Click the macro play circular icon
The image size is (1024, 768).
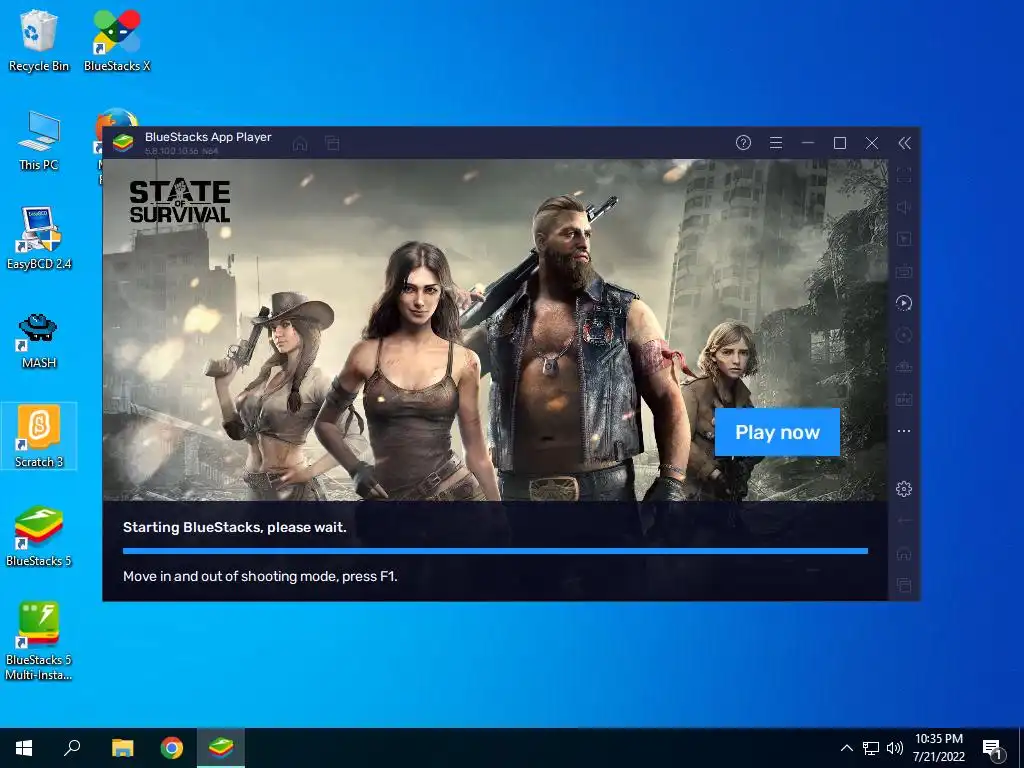point(904,303)
